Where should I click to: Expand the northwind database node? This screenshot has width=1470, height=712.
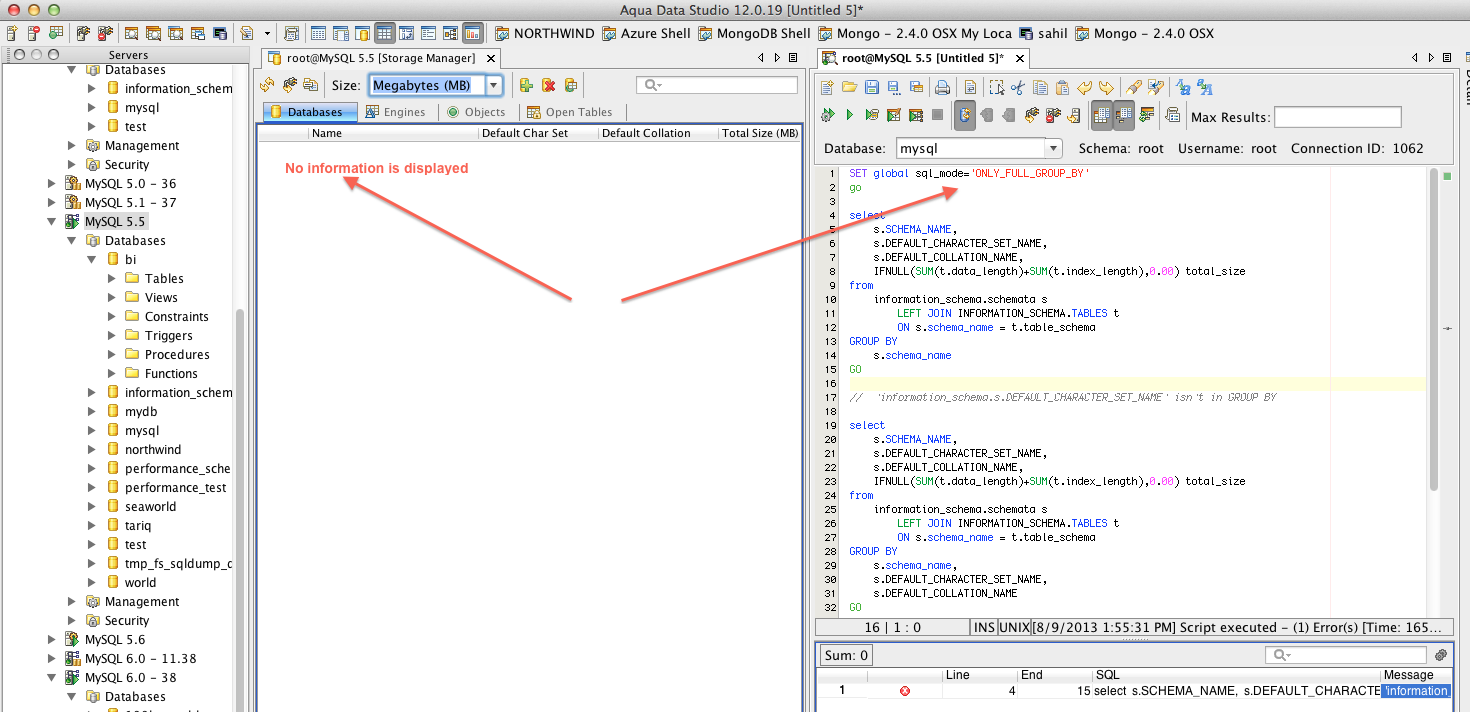(92, 450)
